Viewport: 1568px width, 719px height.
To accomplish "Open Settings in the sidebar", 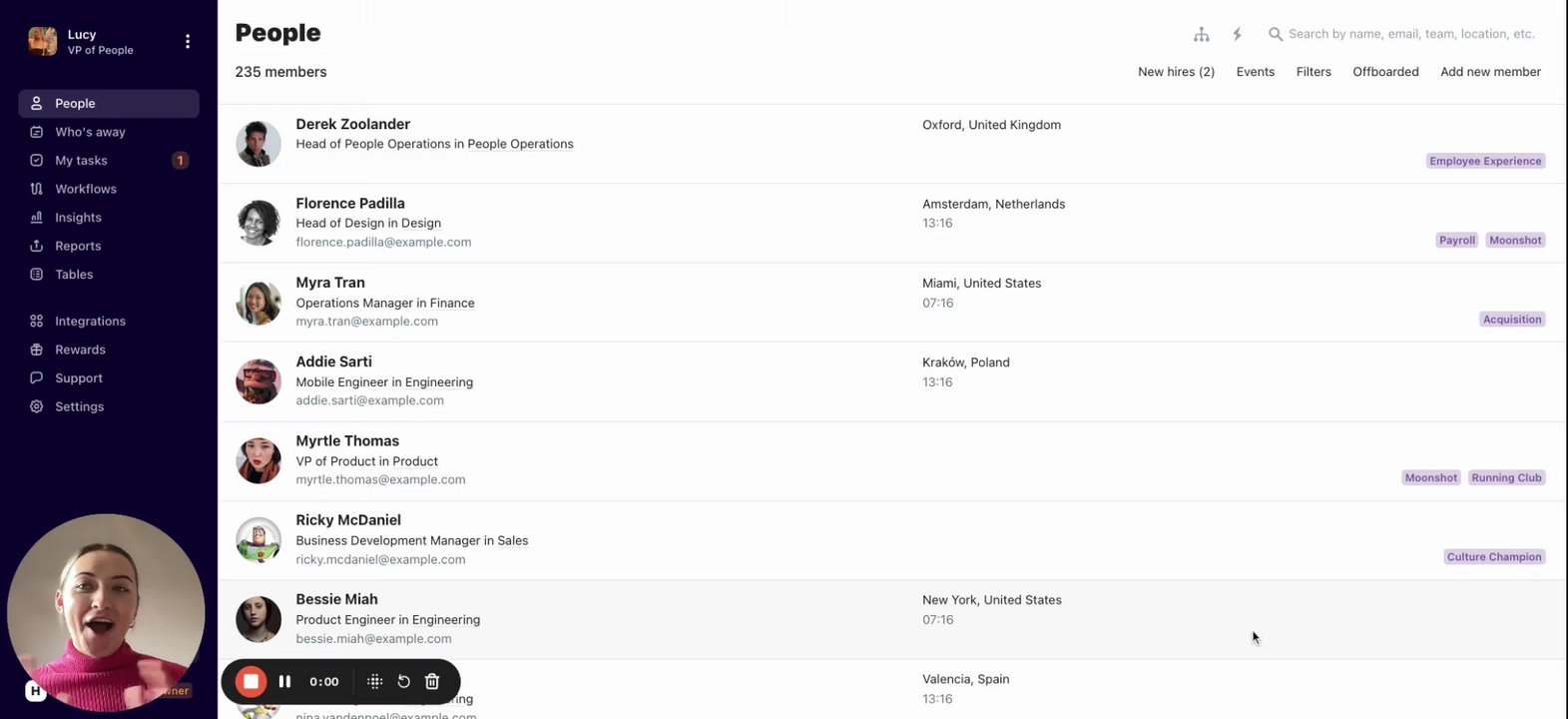I will [79, 406].
